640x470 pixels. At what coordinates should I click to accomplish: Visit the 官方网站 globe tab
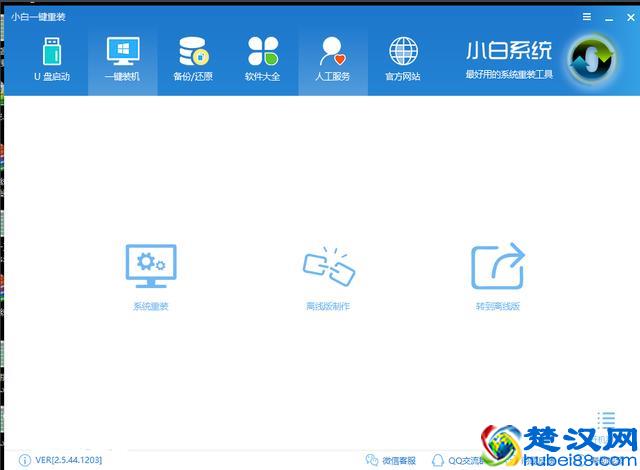pyautogui.click(x=403, y=59)
